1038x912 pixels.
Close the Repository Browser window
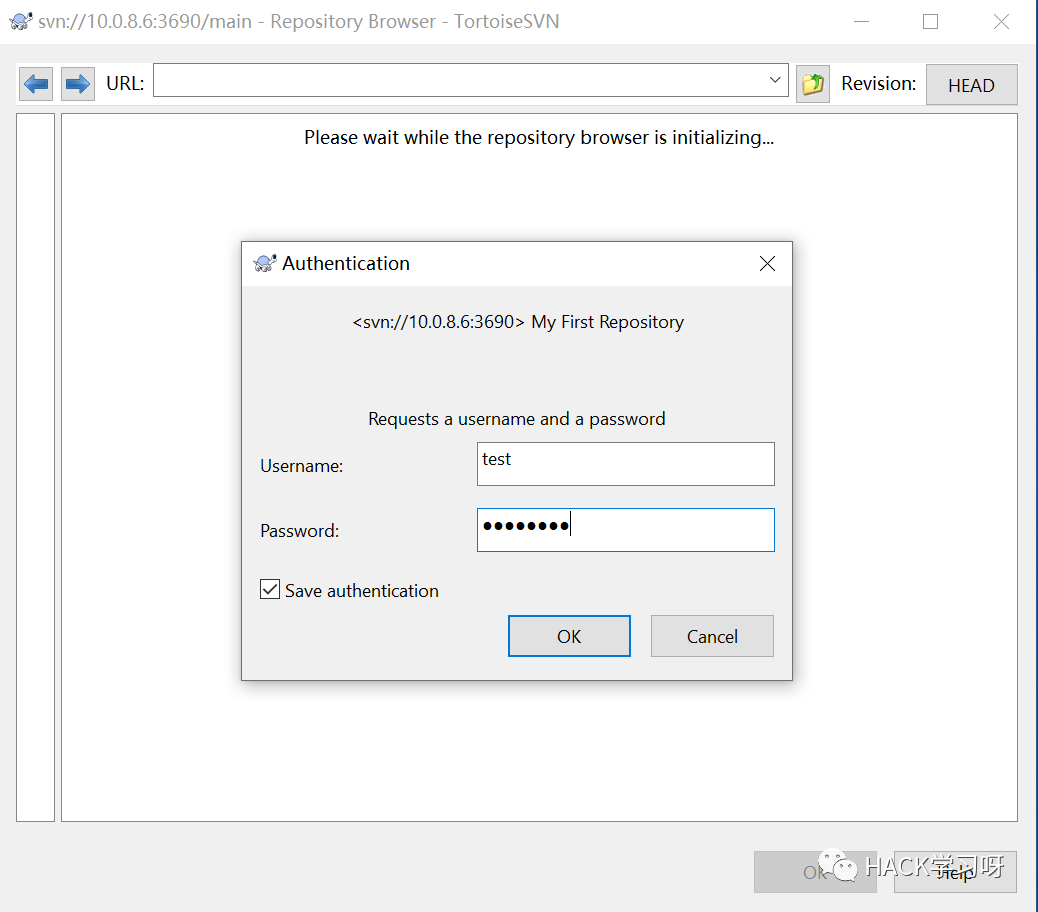(x=1002, y=22)
